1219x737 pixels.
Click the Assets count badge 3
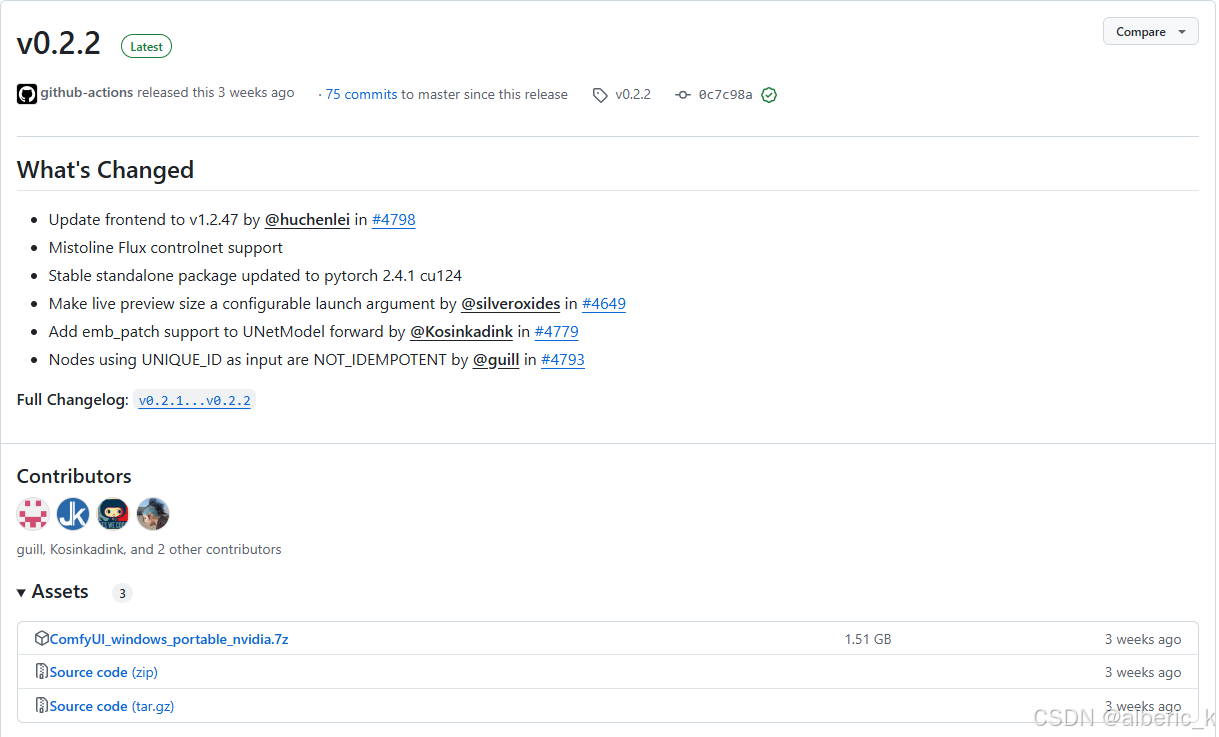pos(122,593)
